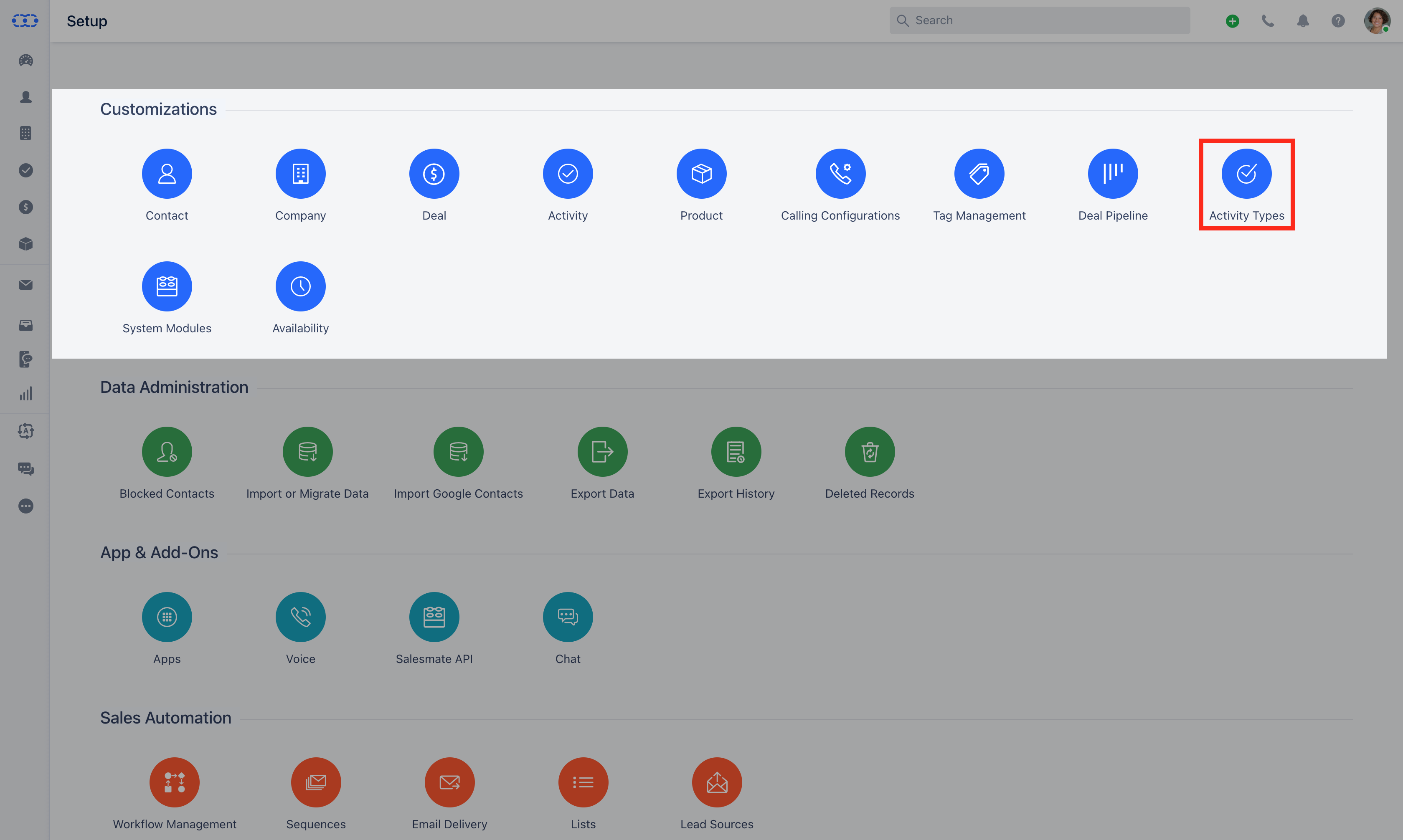
Task: Open the user profile avatar menu
Action: coord(1377,21)
